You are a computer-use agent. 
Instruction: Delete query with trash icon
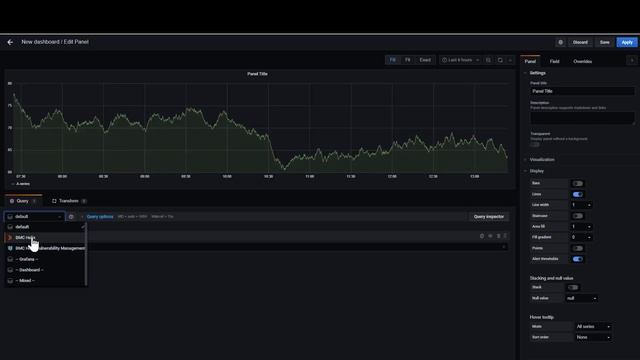(498, 236)
